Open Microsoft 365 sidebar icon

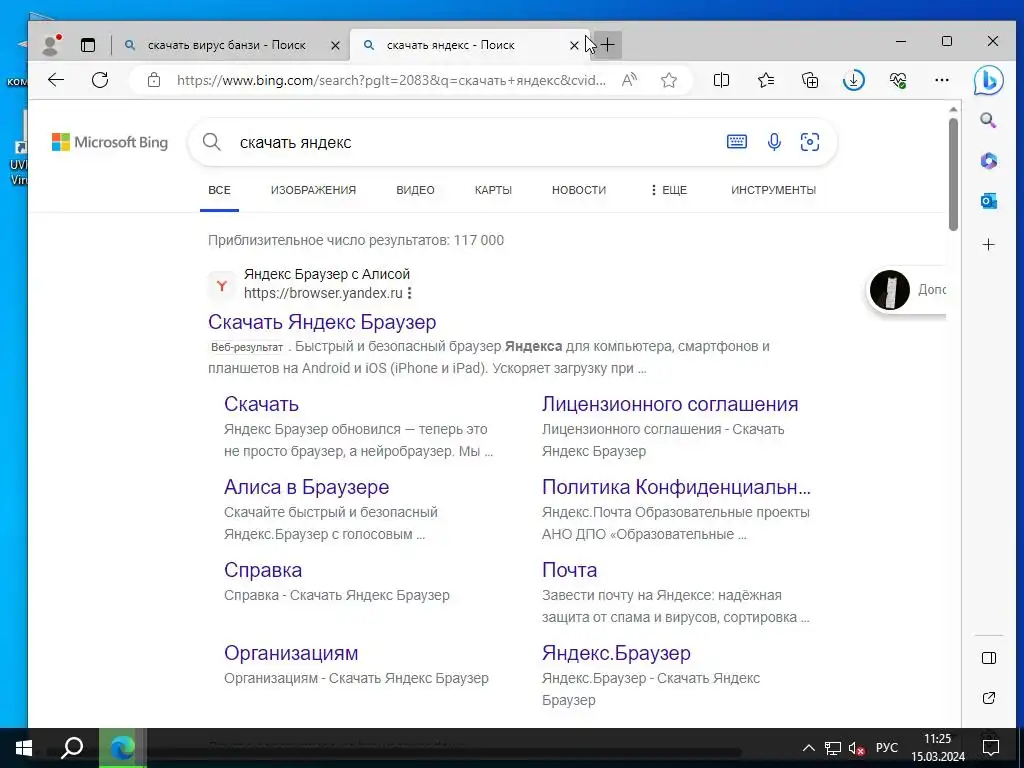989,161
